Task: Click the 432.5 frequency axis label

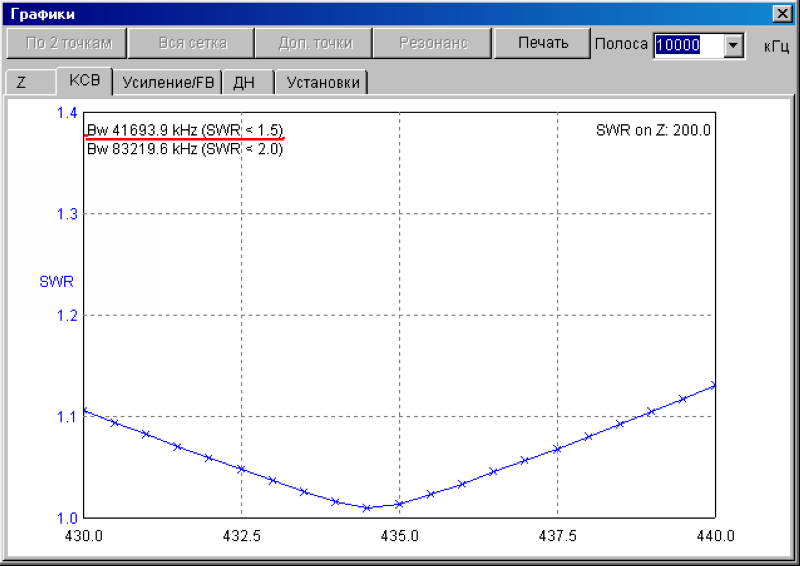Action: [241, 535]
